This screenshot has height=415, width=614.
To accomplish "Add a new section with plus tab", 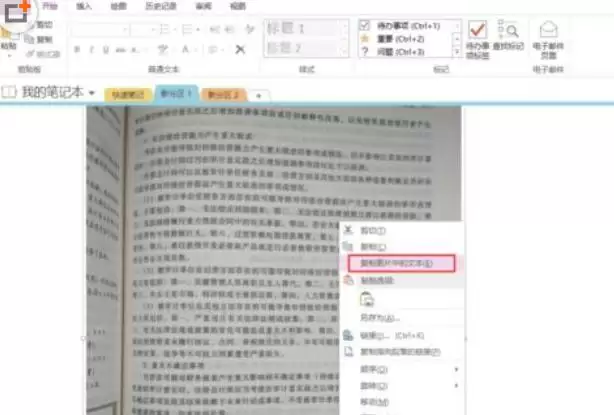I will tap(258, 96).
